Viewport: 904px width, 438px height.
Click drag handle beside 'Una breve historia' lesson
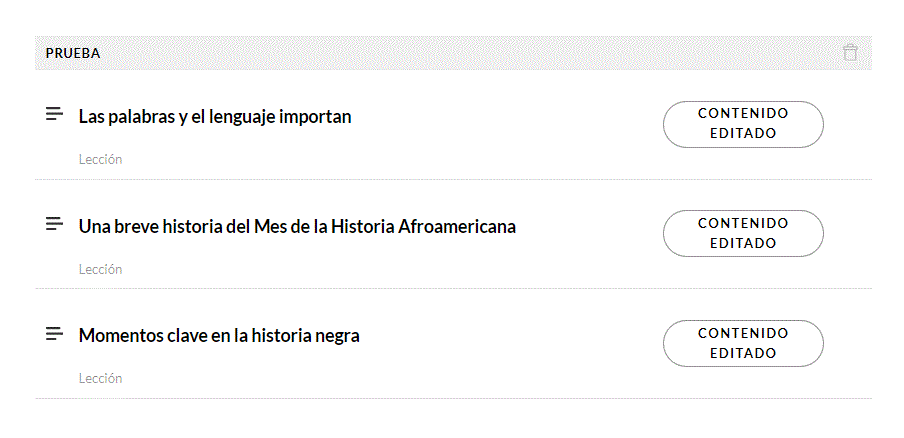pyautogui.click(x=55, y=225)
